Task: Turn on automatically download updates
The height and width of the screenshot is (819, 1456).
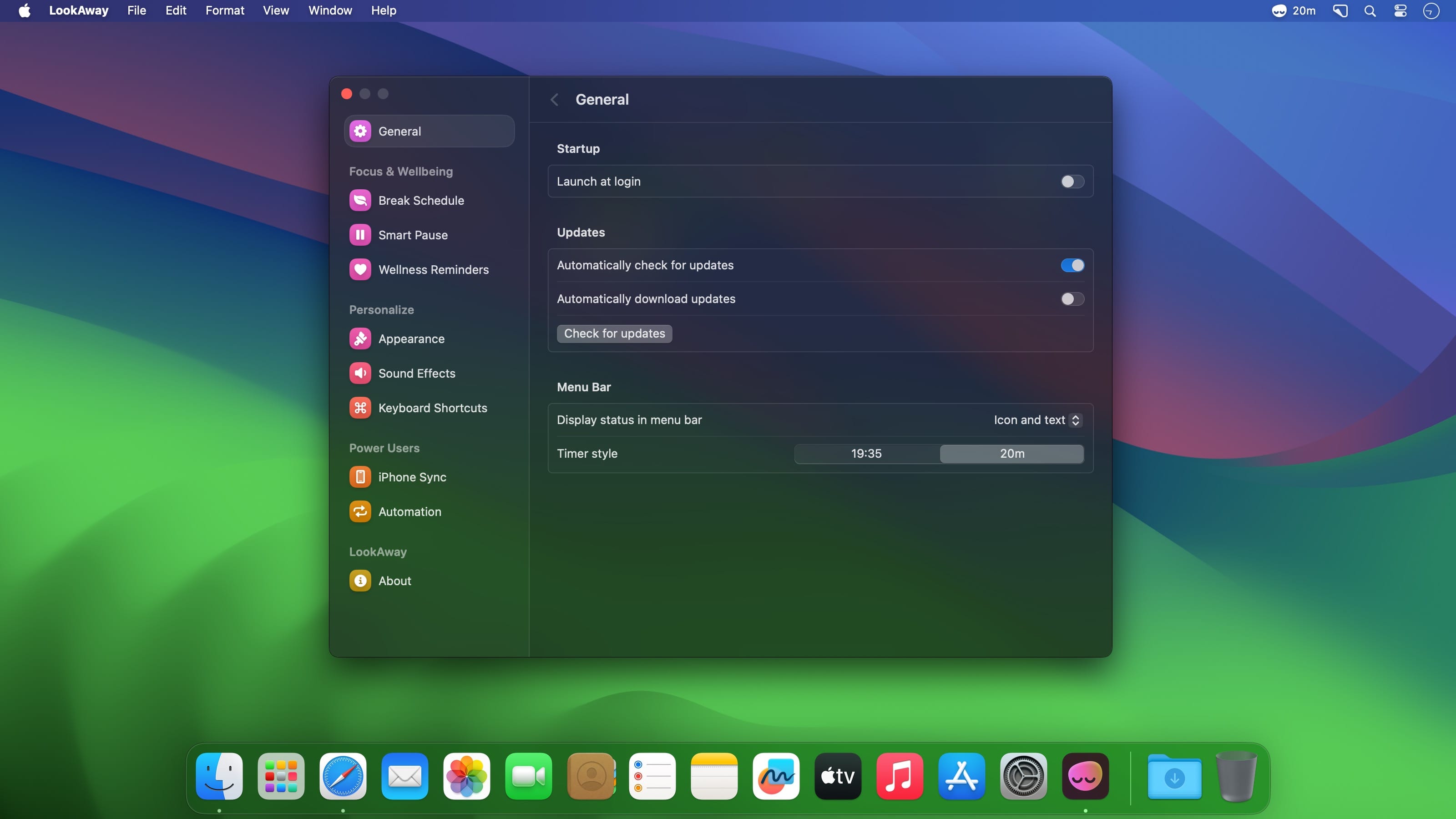Action: (x=1072, y=299)
